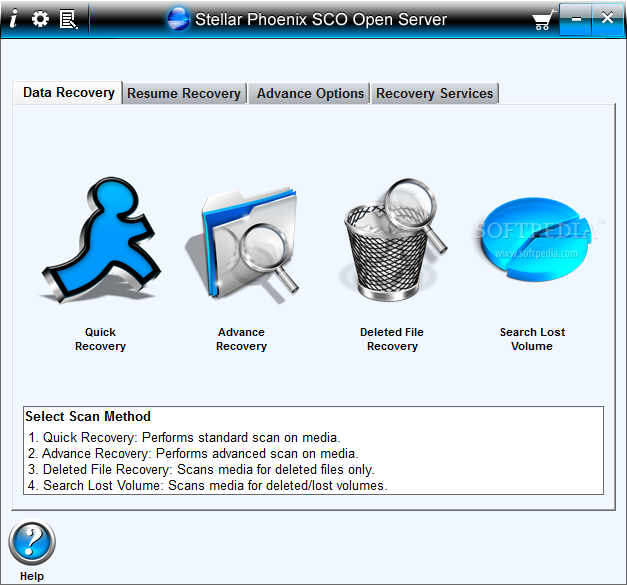Screen dimensions: 627x585
Task: Click the Deleted File Recovery label
Action: (392, 339)
